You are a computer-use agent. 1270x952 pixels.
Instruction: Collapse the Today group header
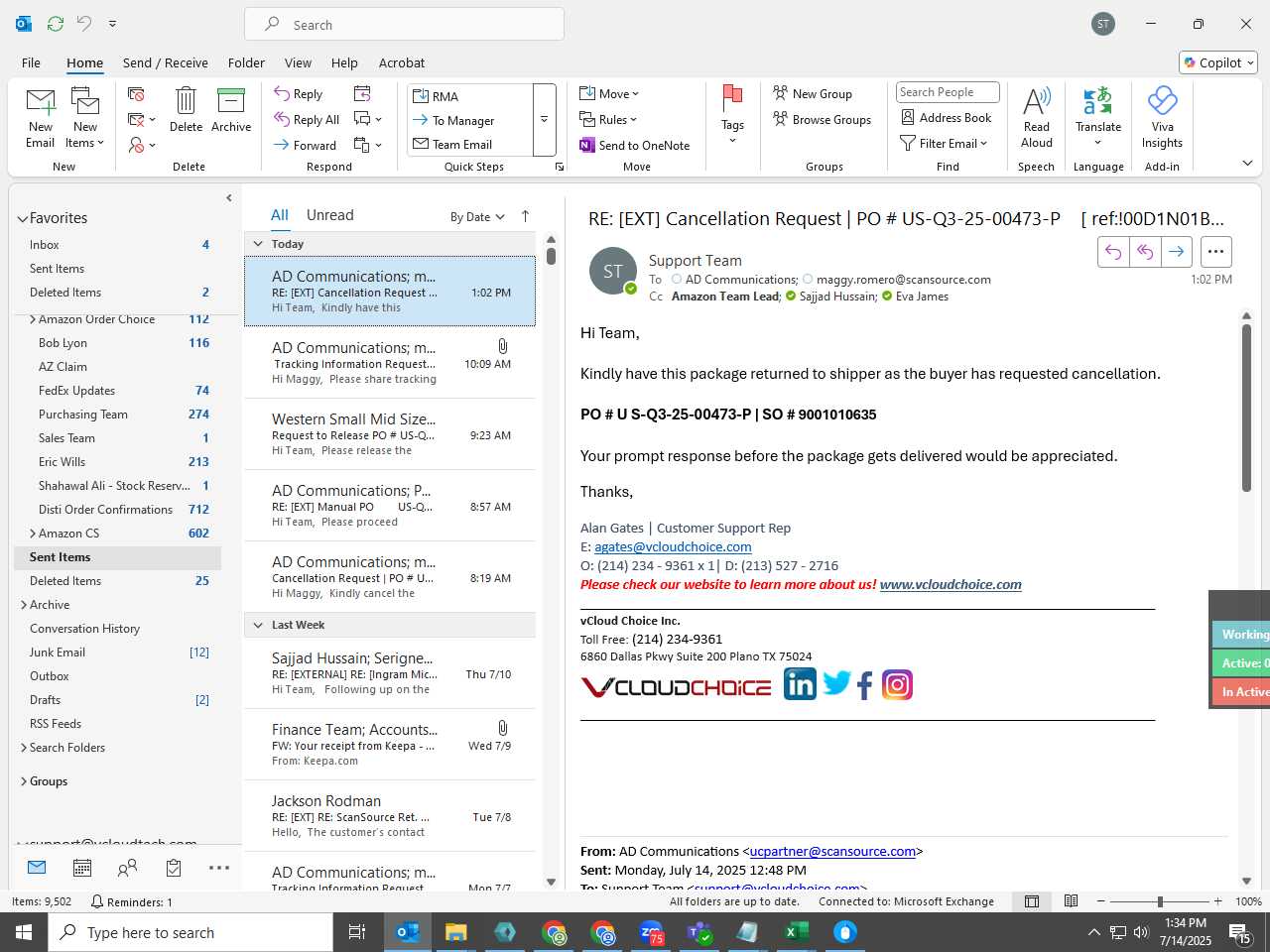pyautogui.click(x=258, y=244)
